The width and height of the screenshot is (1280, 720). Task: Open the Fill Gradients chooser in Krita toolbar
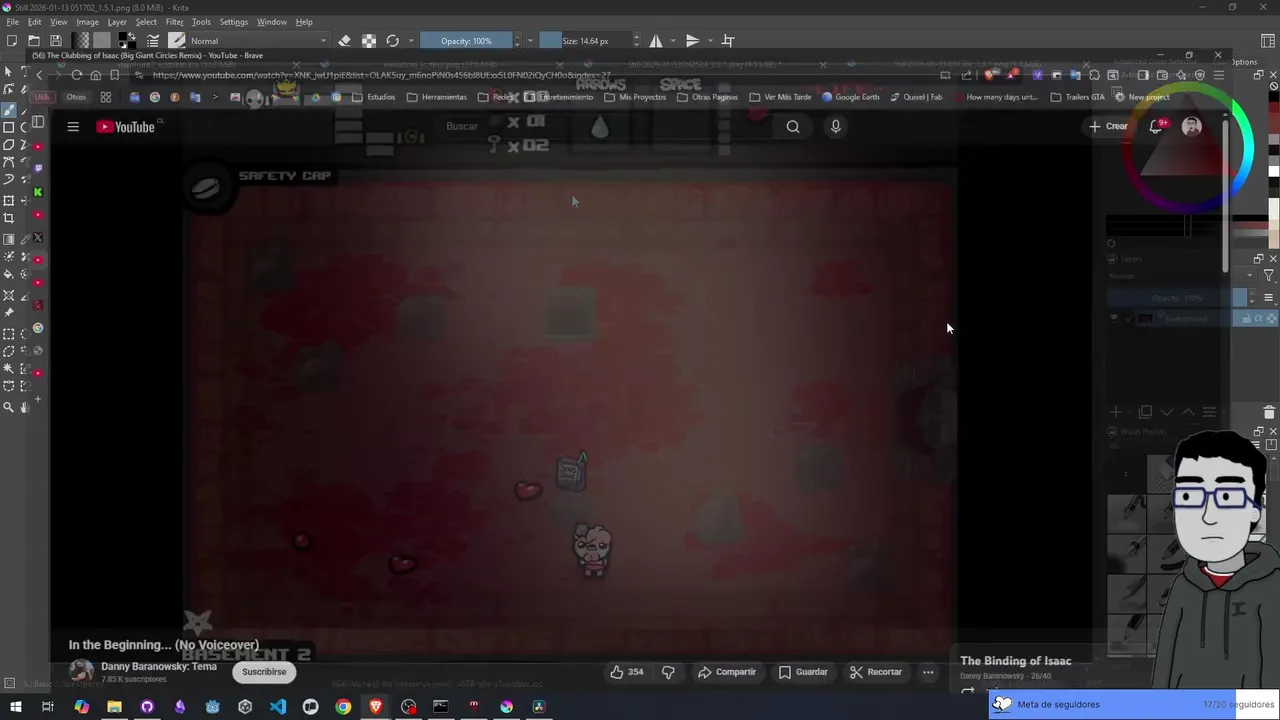(x=81, y=41)
